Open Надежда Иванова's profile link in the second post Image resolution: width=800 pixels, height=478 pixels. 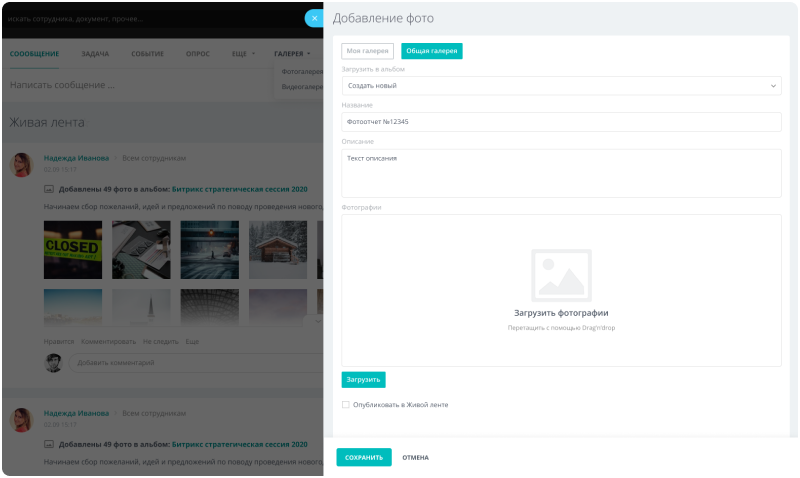pyautogui.click(x=76, y=413)
